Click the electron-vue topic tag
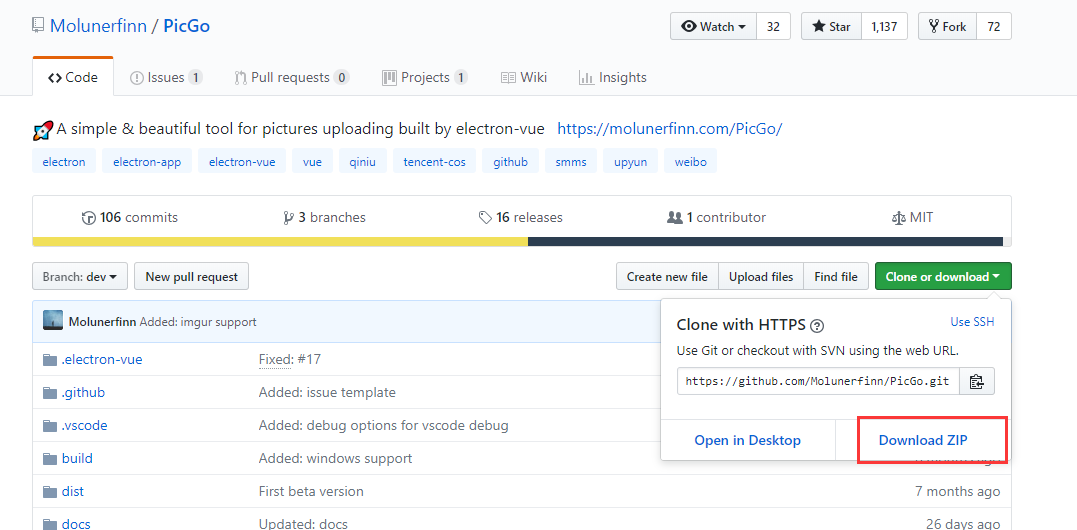This screenshot has width=1077, height=530. pyautogui.click(x=242, y=162)
